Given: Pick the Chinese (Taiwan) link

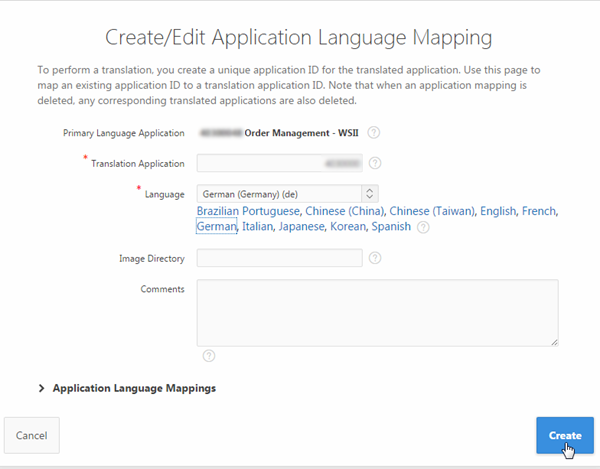Looking at the screenshot, I should pyautogui.click(x=432, y=211).
